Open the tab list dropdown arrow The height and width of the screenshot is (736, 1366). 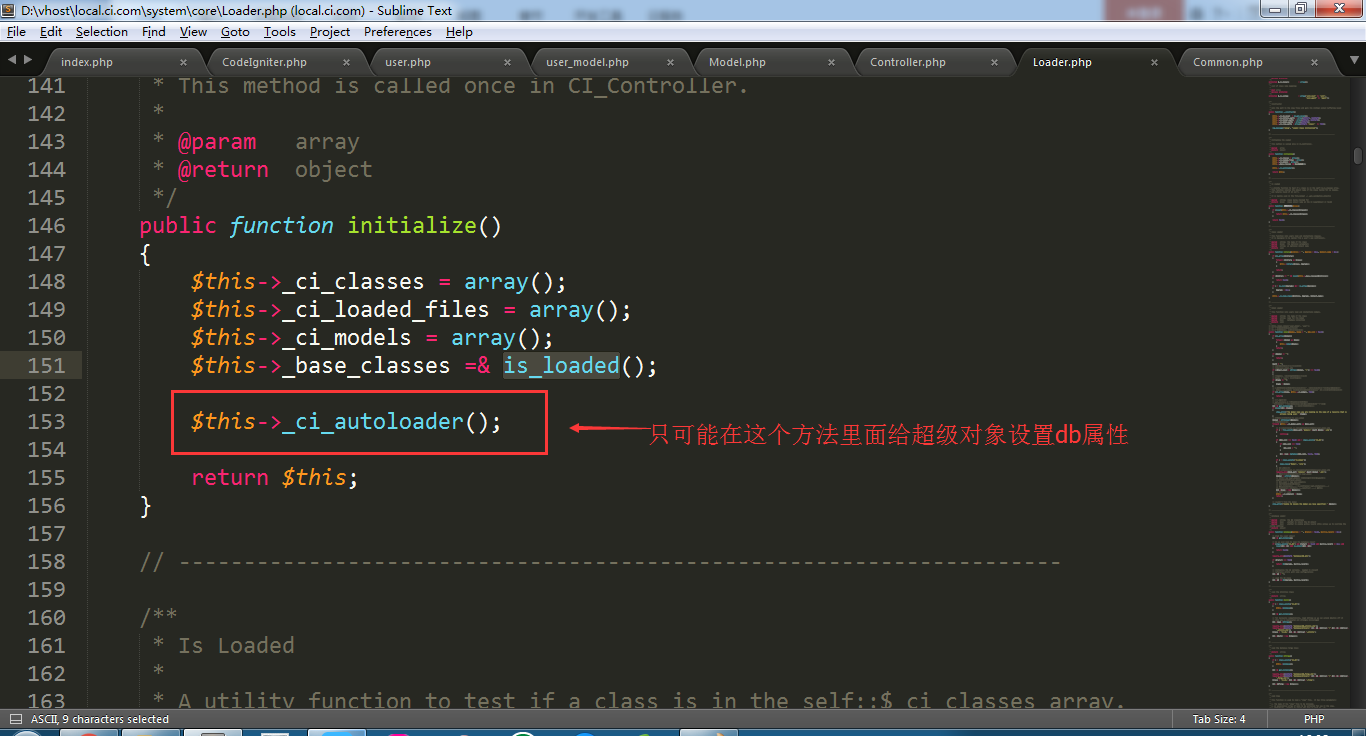1343,62
